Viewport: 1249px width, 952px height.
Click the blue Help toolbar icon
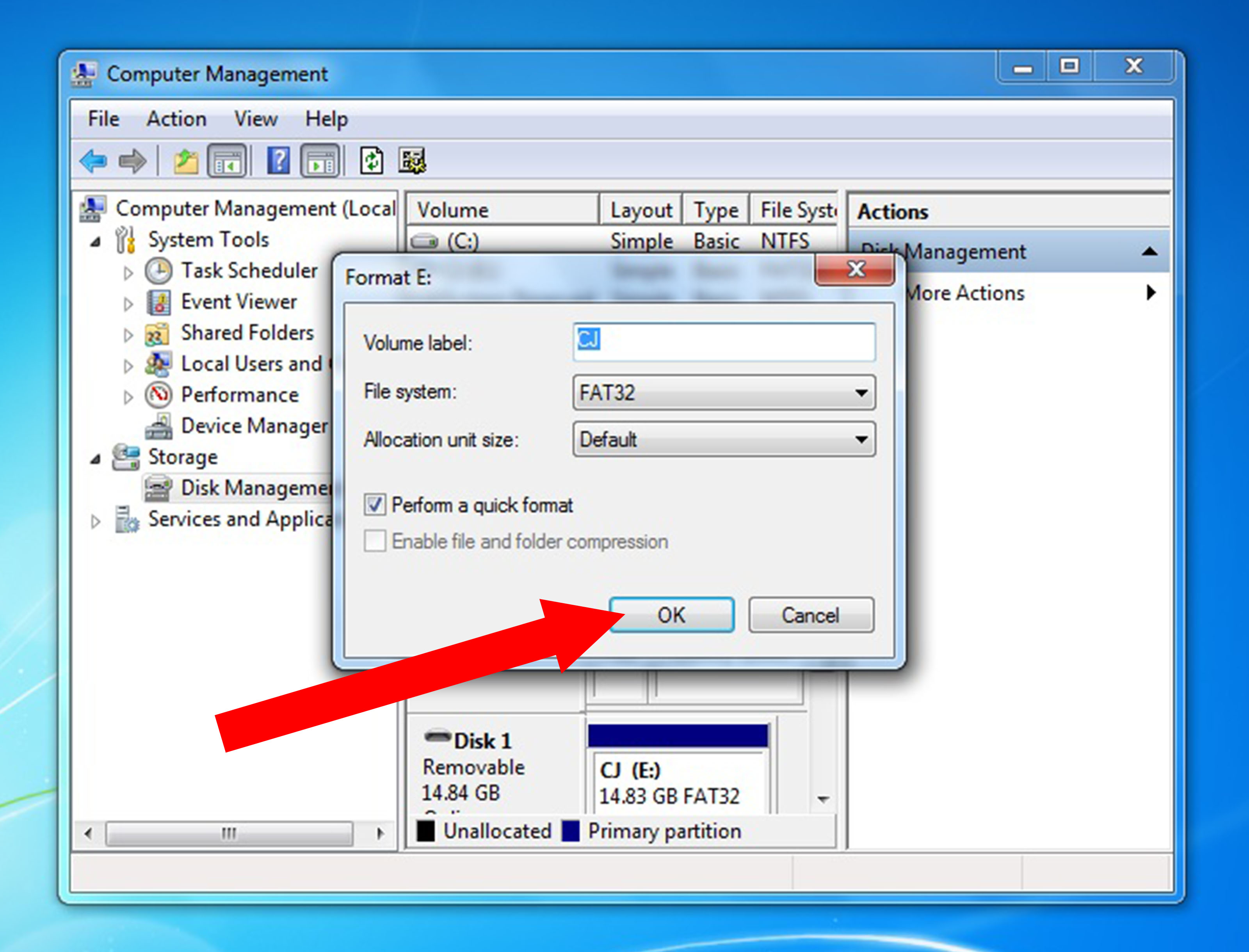click(278, 162)
